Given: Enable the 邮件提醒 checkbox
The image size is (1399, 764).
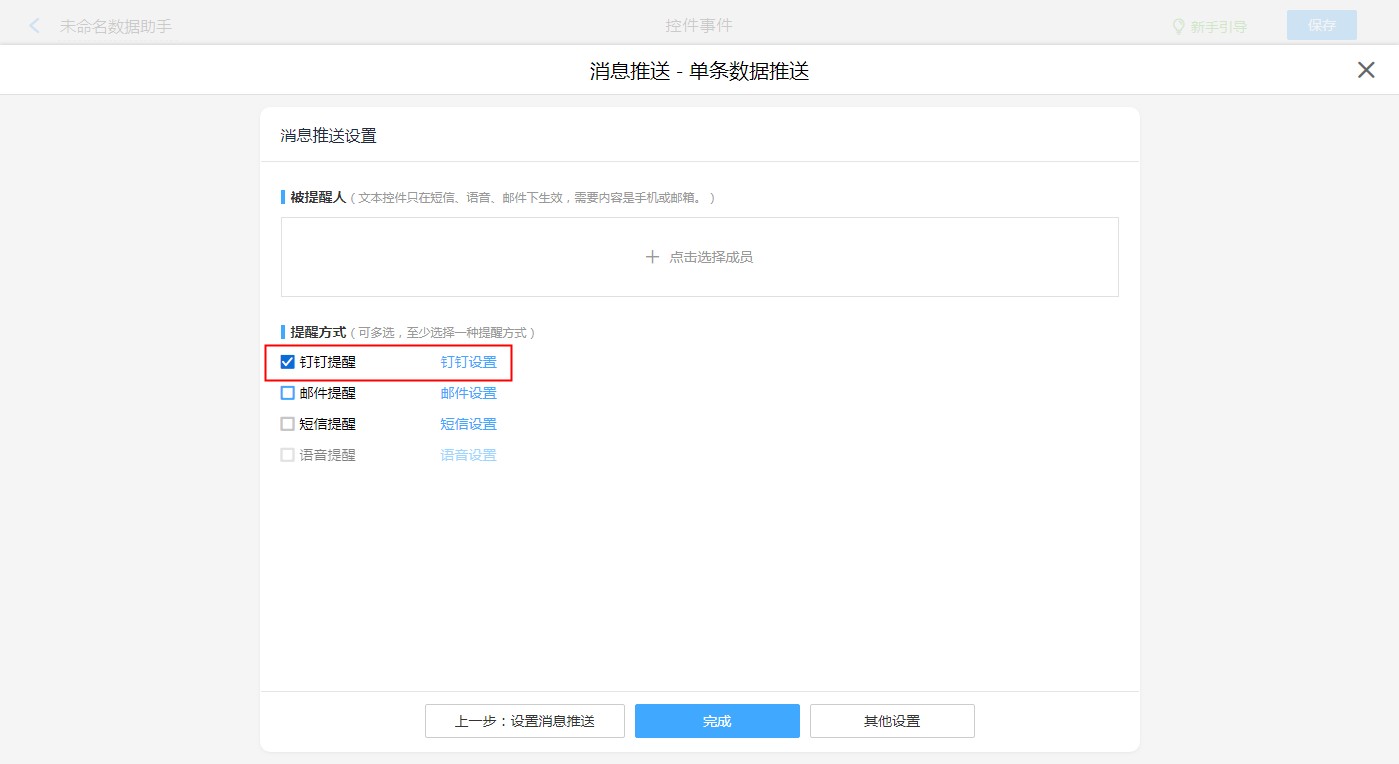Looking at the screenshot, I should click(x=288, y=393).
